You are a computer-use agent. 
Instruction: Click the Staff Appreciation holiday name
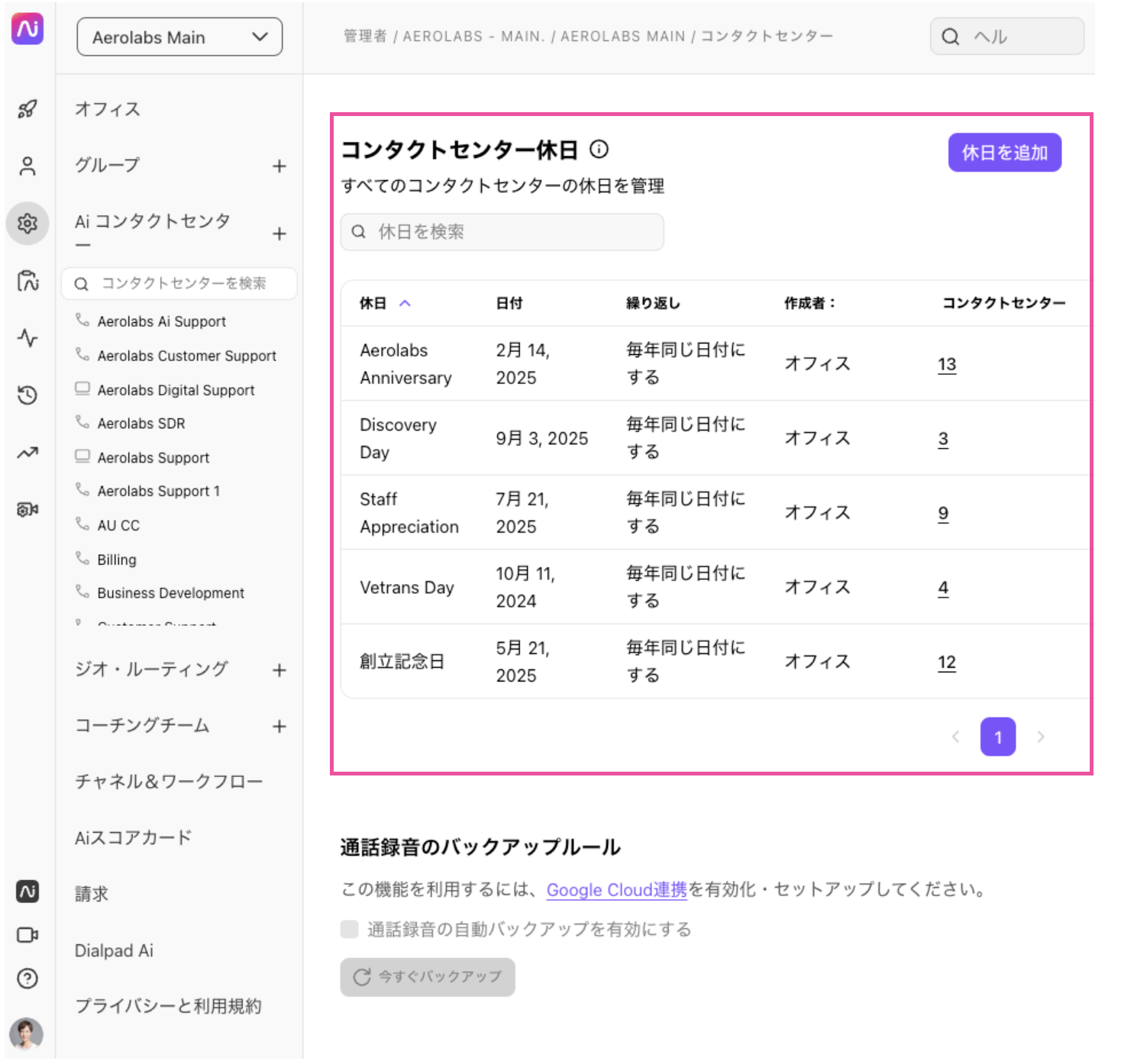click(409, 513)
